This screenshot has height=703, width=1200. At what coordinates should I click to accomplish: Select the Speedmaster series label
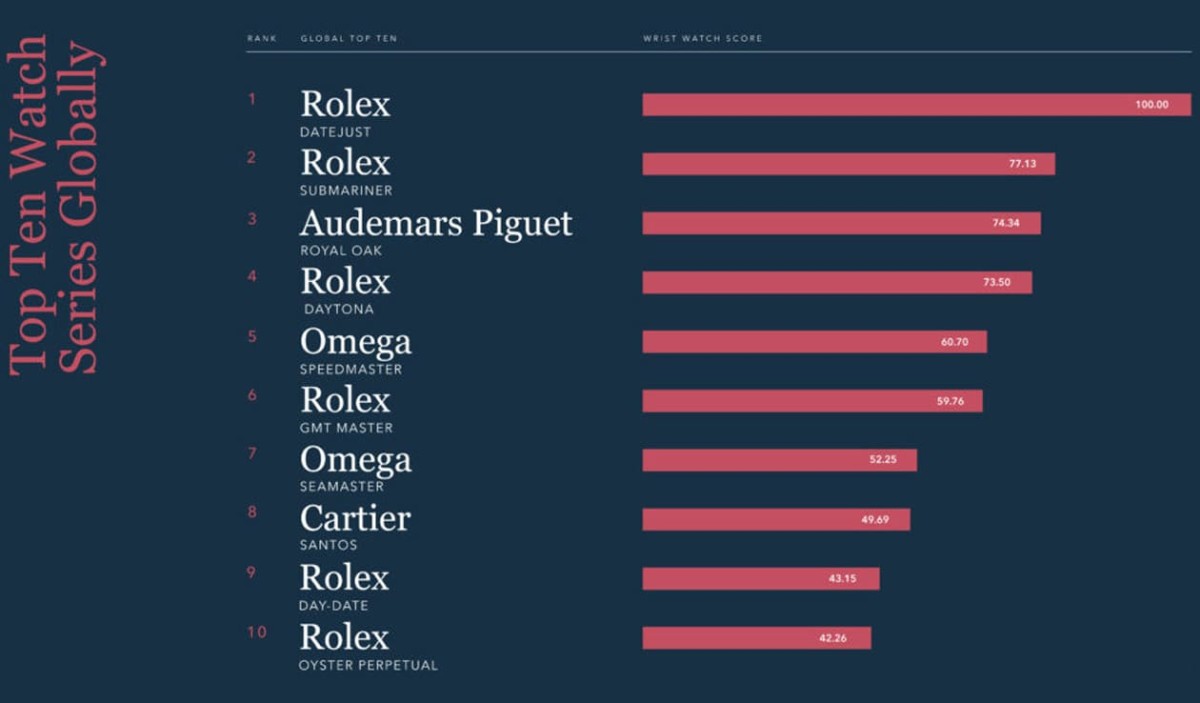[x=350, y=368]
